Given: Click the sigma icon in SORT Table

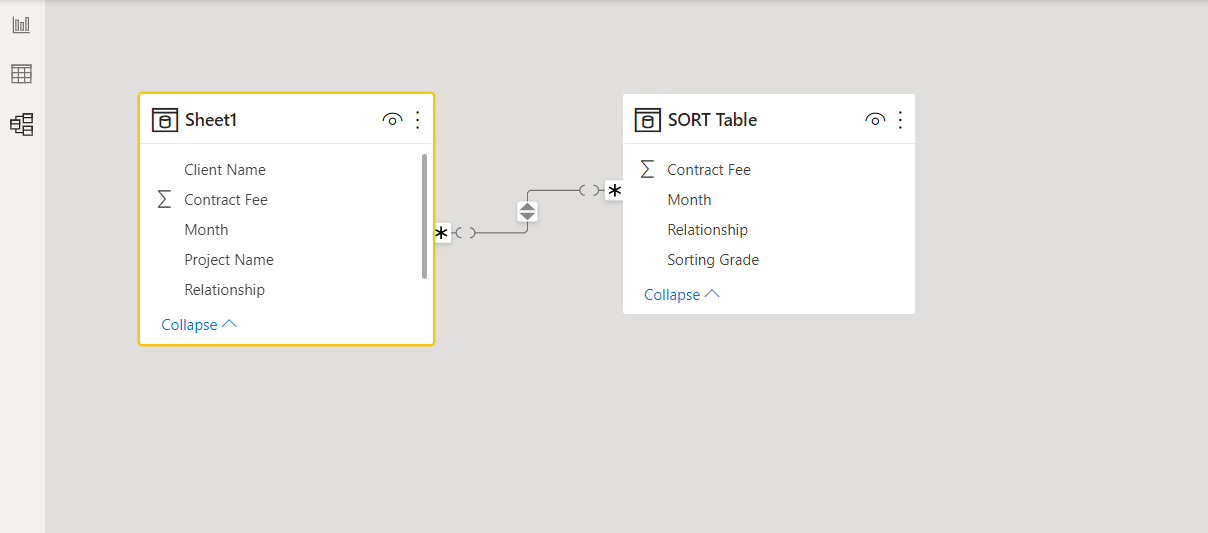Looking at the screenshot, I should (647, 170).
